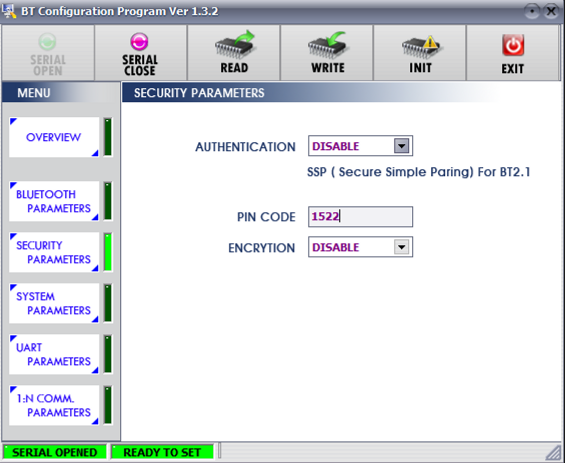Expand the AUTHENTICATION dropdown arrow
Viewport: 565px width, 463px height.
(x=401, y=146)
